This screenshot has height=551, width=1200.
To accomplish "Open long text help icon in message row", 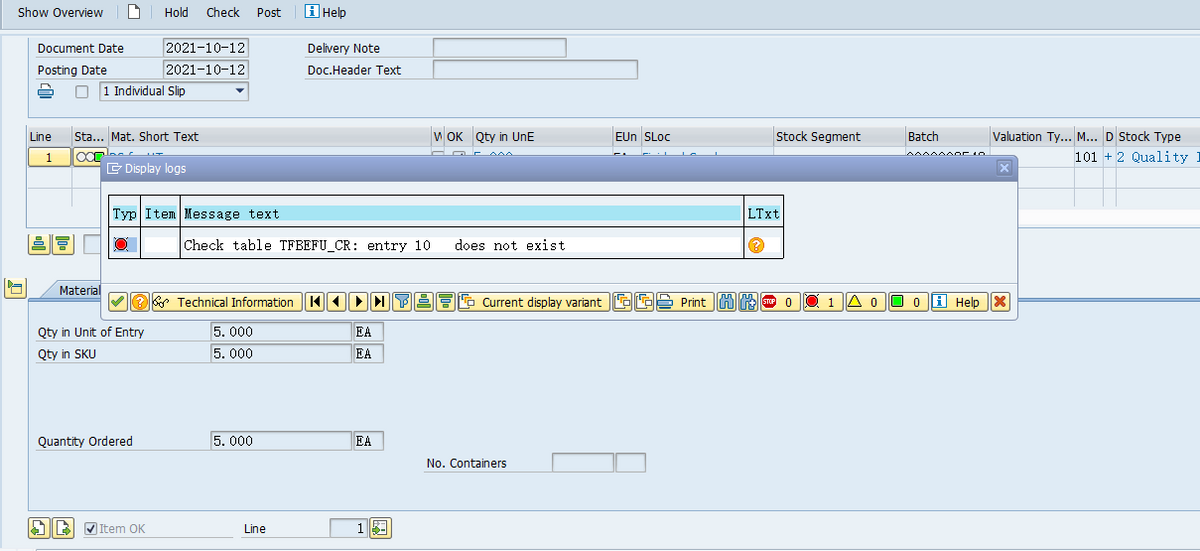I will (x=756, y=246).
